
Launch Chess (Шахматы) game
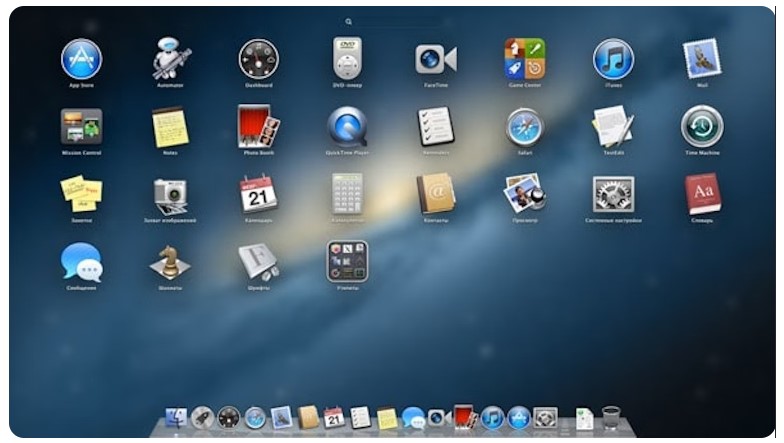point(170,263)
